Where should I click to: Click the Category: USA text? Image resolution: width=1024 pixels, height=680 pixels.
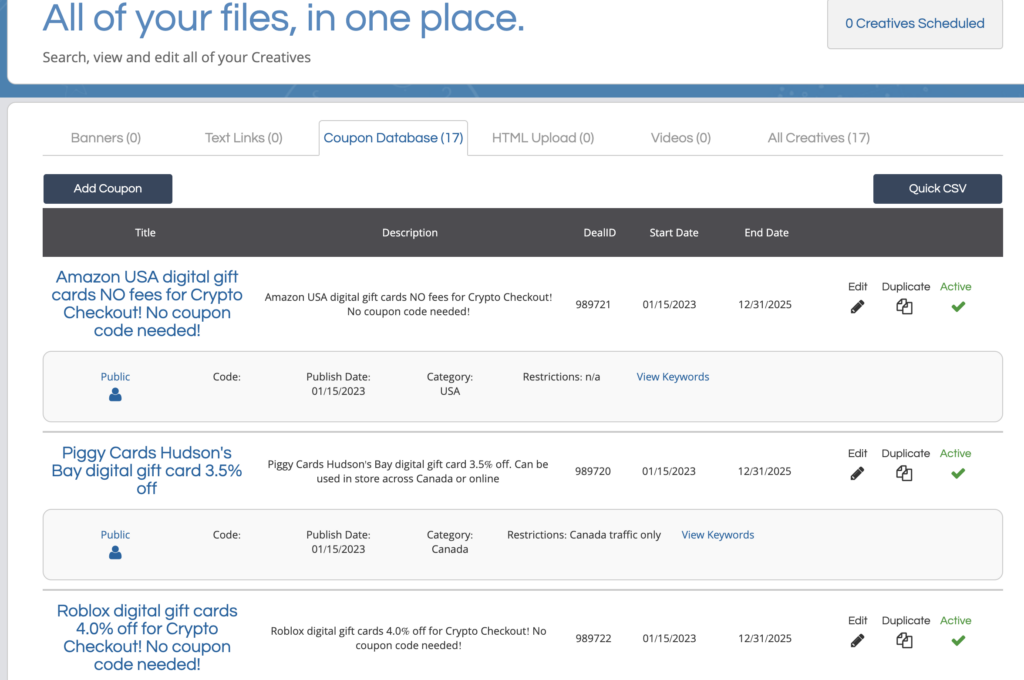(x=449, y=384)
